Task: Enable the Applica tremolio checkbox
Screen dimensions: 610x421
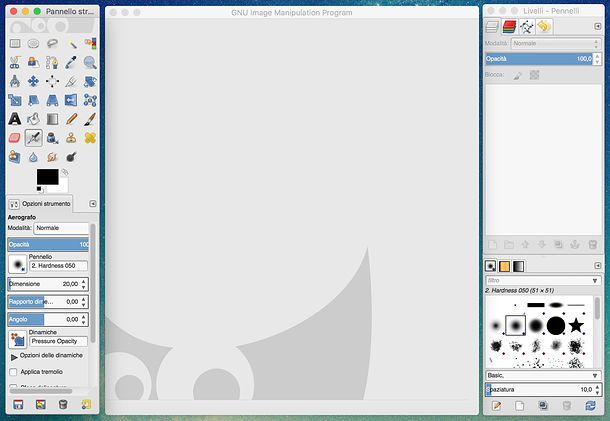Action: tap(13, 372)
